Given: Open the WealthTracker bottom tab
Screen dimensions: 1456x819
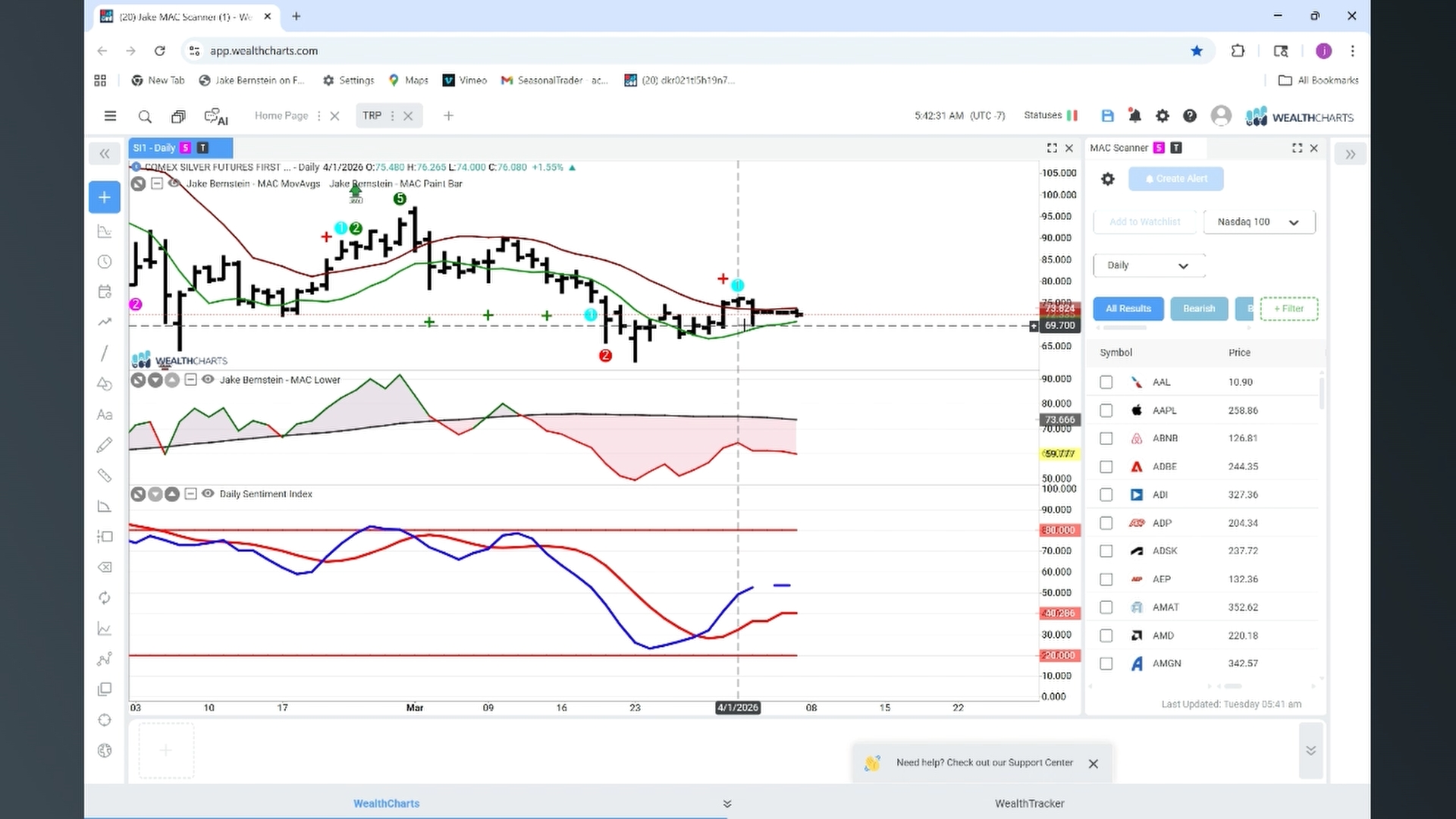Looking at the screenshot, I should [x=1029, y=803].
